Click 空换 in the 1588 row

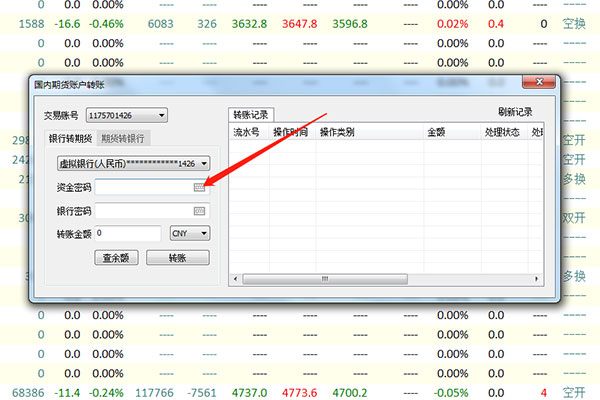tap(574, 24)
